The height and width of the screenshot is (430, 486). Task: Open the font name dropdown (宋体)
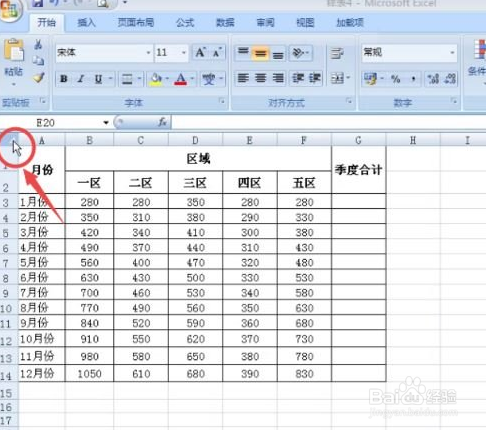click(x=148, y=53)
